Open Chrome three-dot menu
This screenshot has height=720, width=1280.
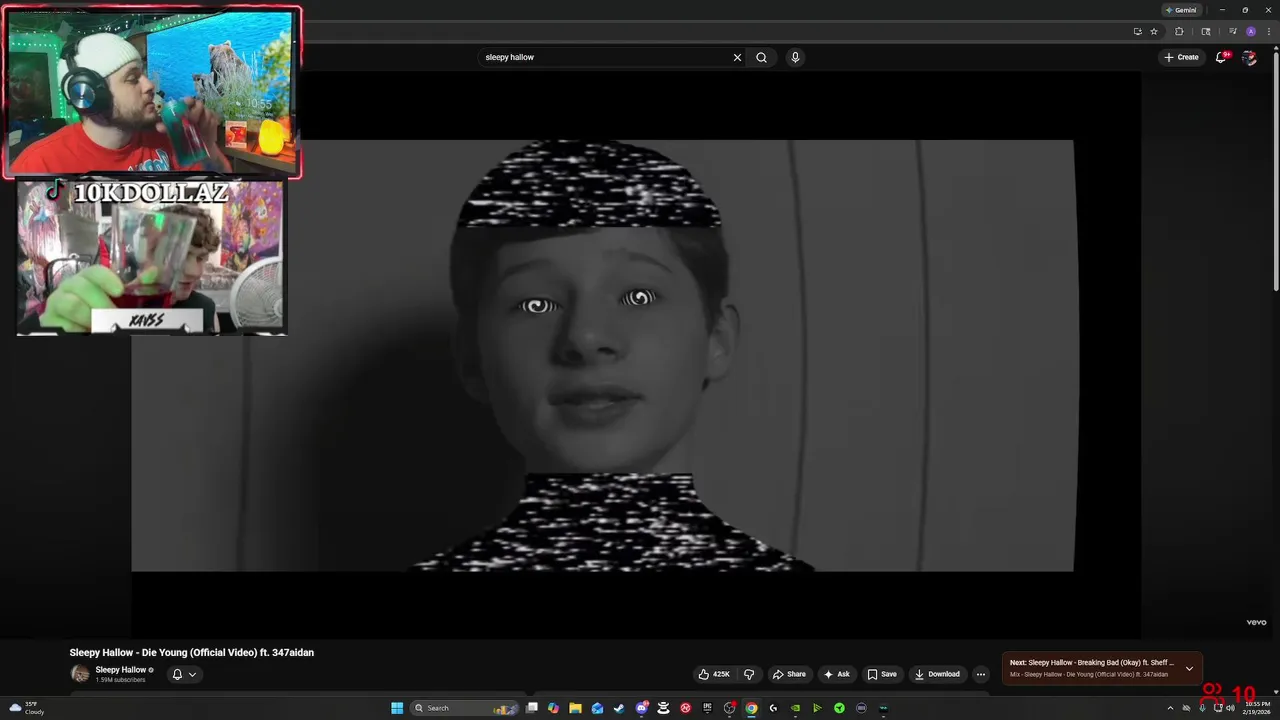(1269, 31)
